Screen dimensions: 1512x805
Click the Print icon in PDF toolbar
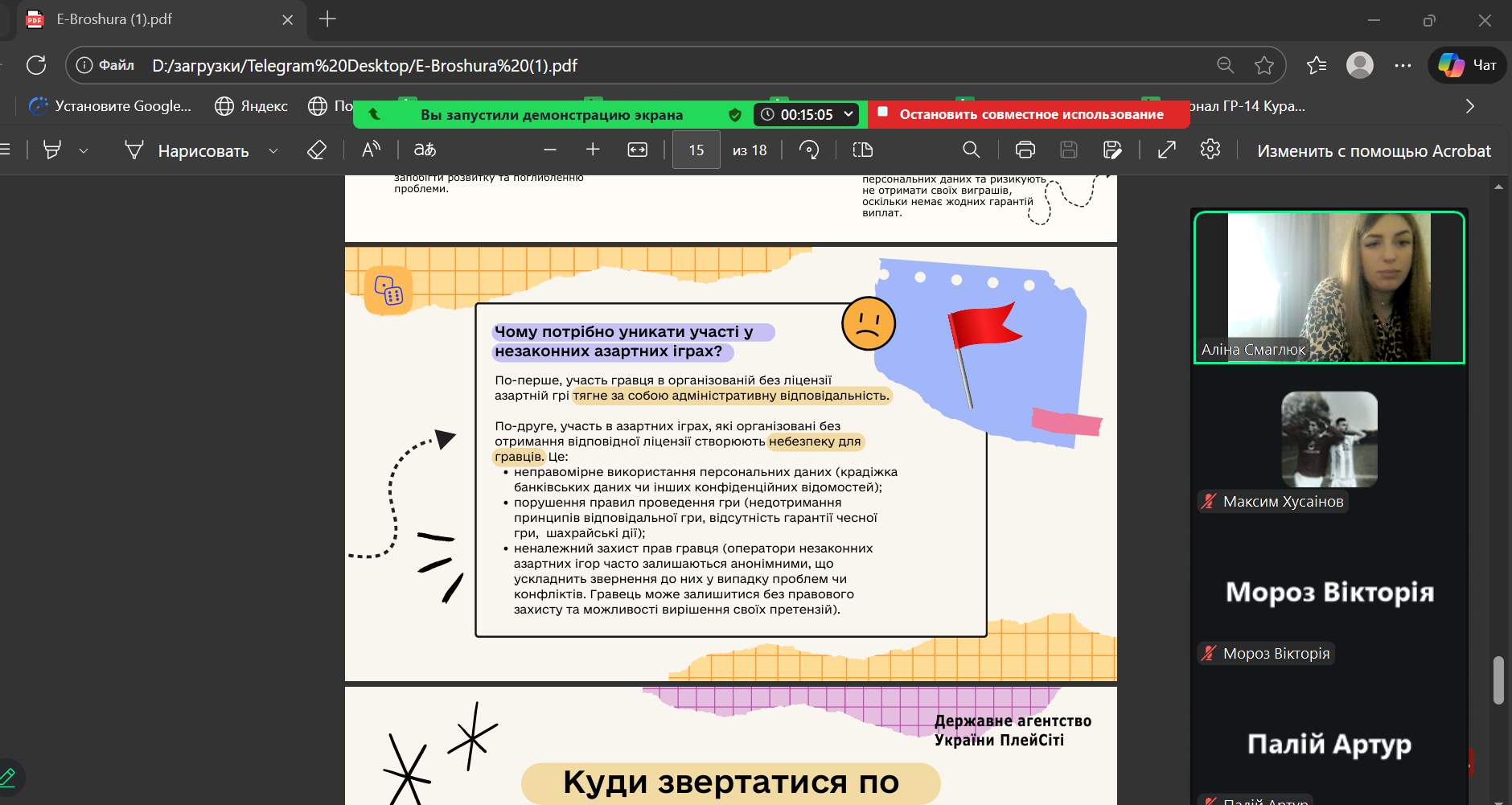pyautogui.click(x=1025, y=150)
